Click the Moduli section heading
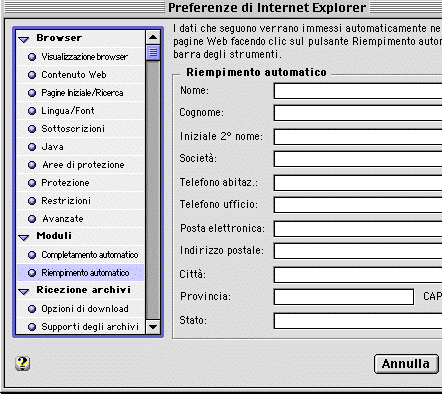This screenshot has width=442, height=394. tap(54, 236)
